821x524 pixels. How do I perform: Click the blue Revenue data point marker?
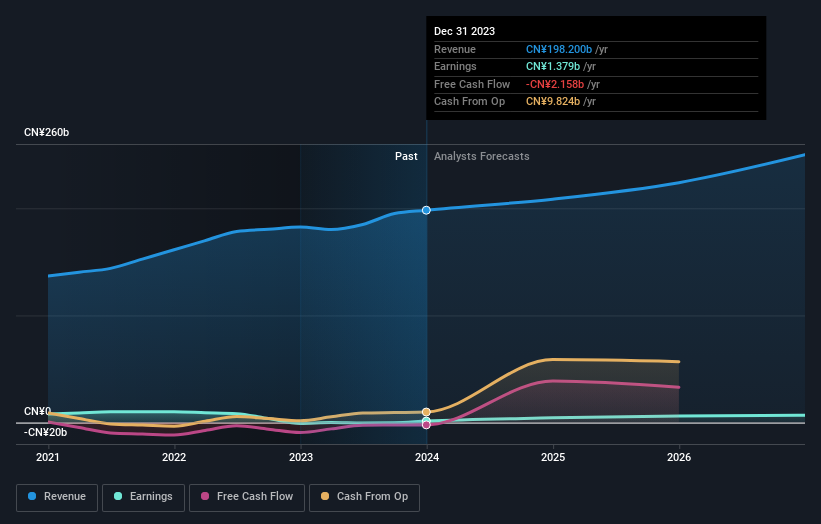(426, 210)
